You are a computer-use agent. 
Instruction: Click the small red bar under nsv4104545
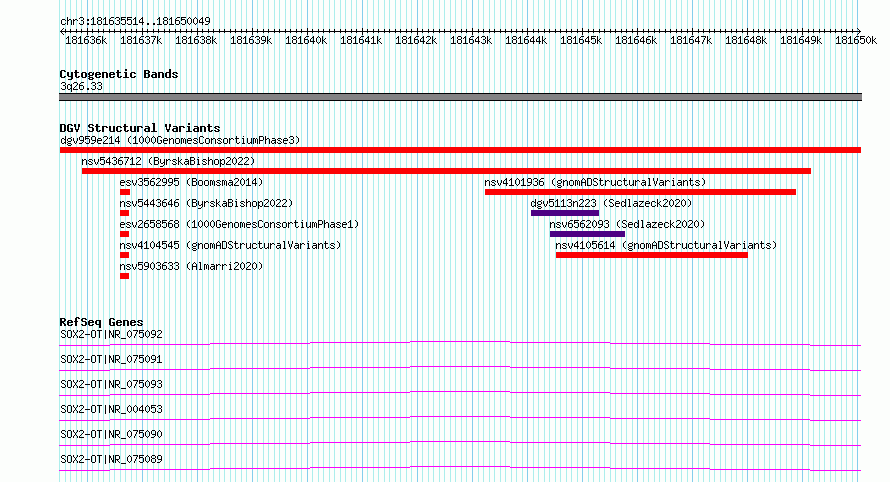pyautogui.click(x=125, y=255)
